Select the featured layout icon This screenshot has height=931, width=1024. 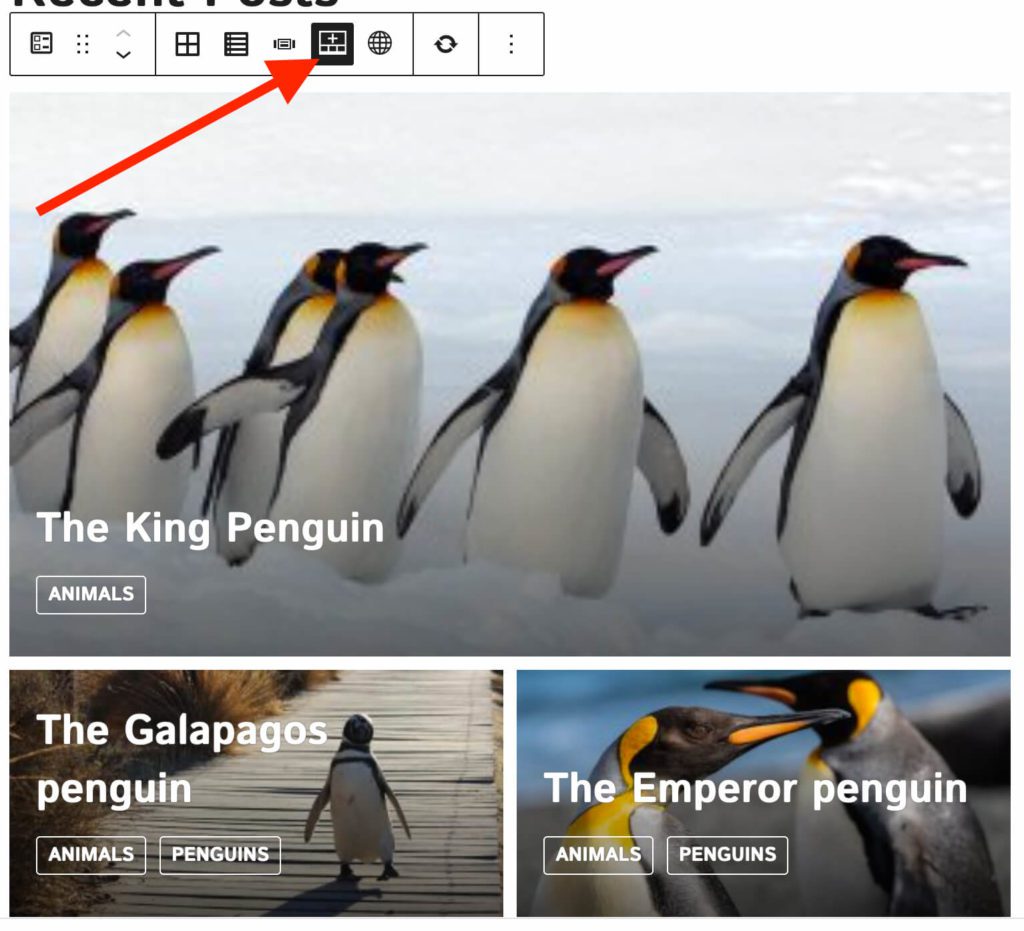point(332,44)
